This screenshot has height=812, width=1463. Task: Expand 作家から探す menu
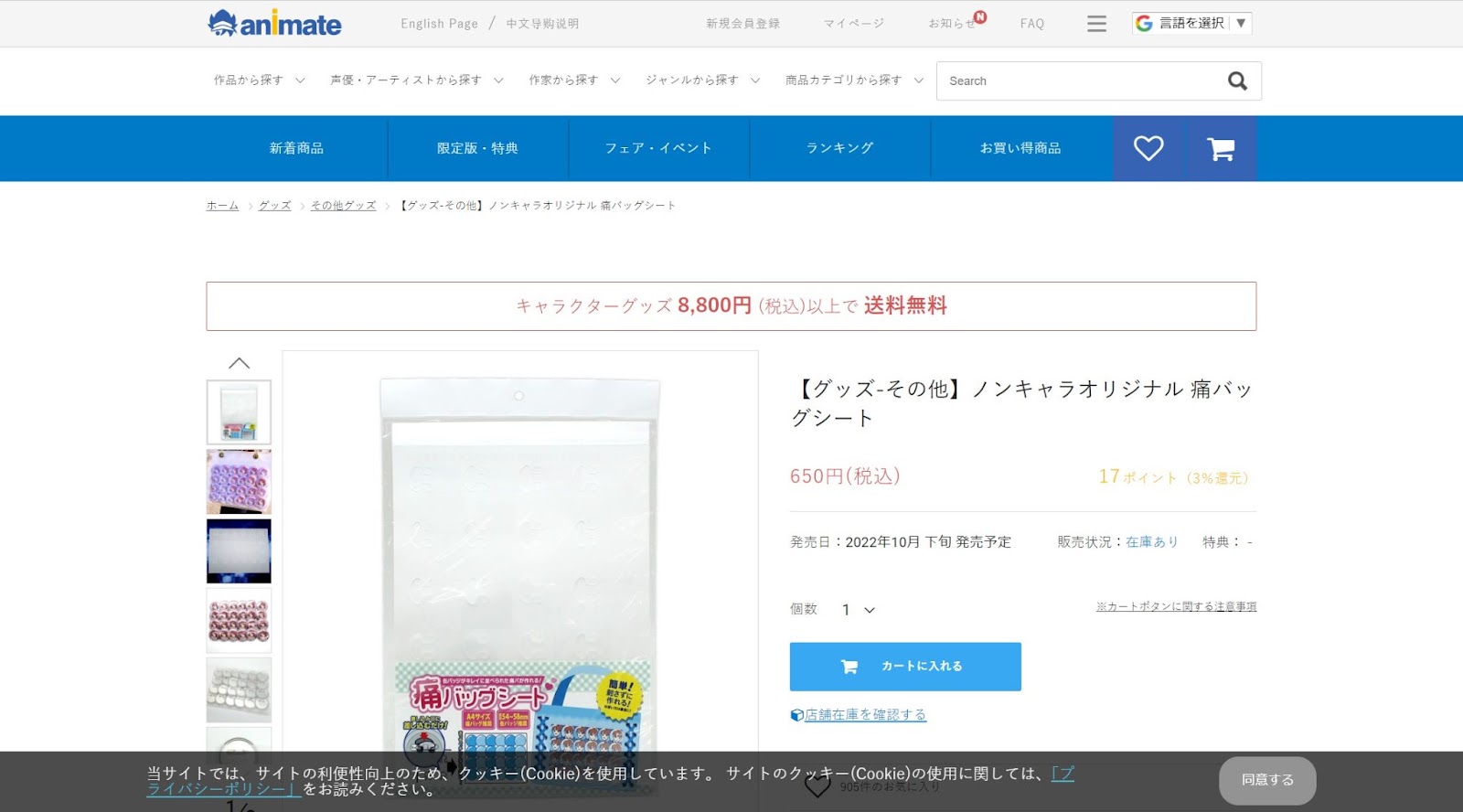[x=574, y=80]
